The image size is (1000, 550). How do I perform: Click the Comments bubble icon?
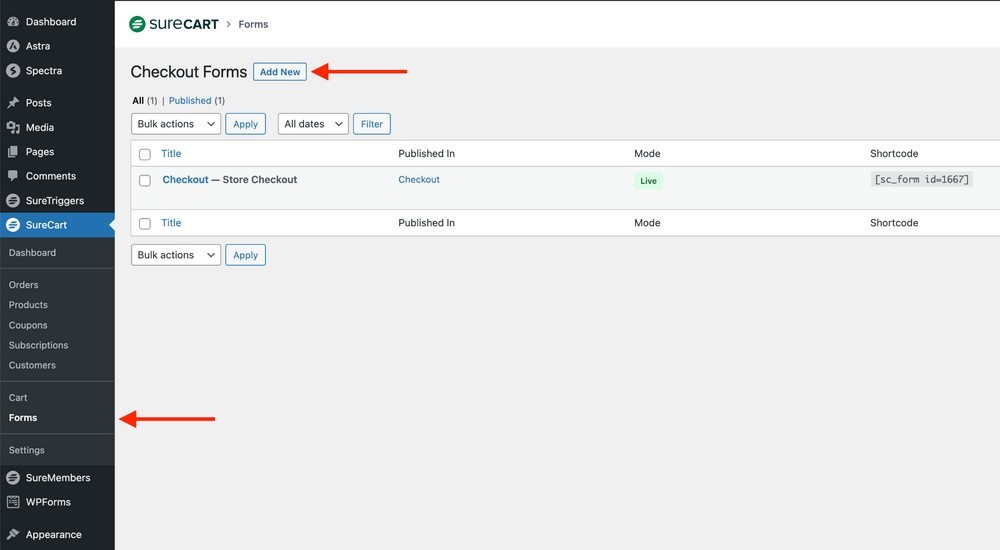(x=13, y=175)
